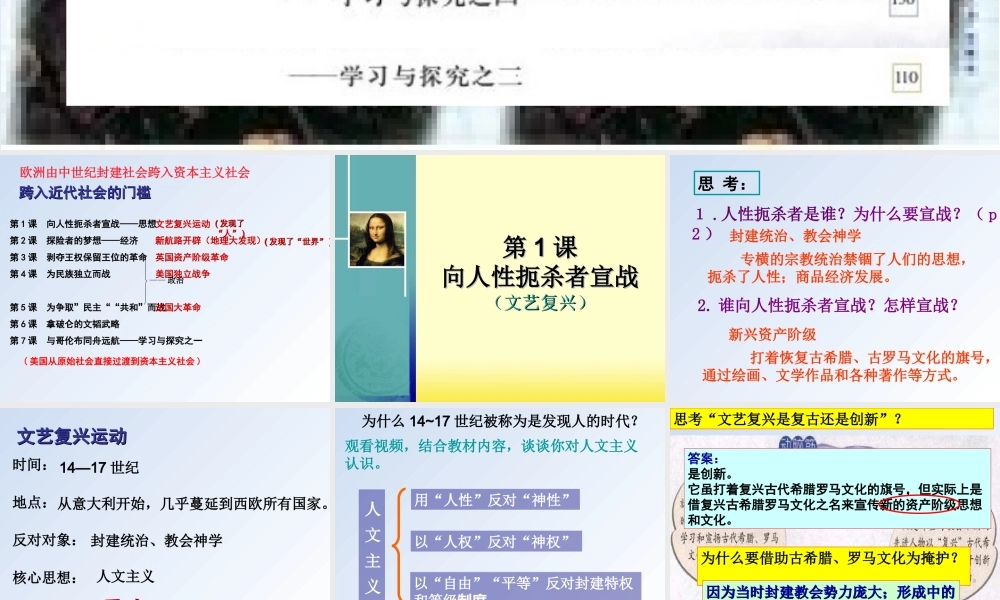Open the 第1课 向人性扼杀者宣战 title slide
The image size is (1000, 600).
click(x=499, y=278)
